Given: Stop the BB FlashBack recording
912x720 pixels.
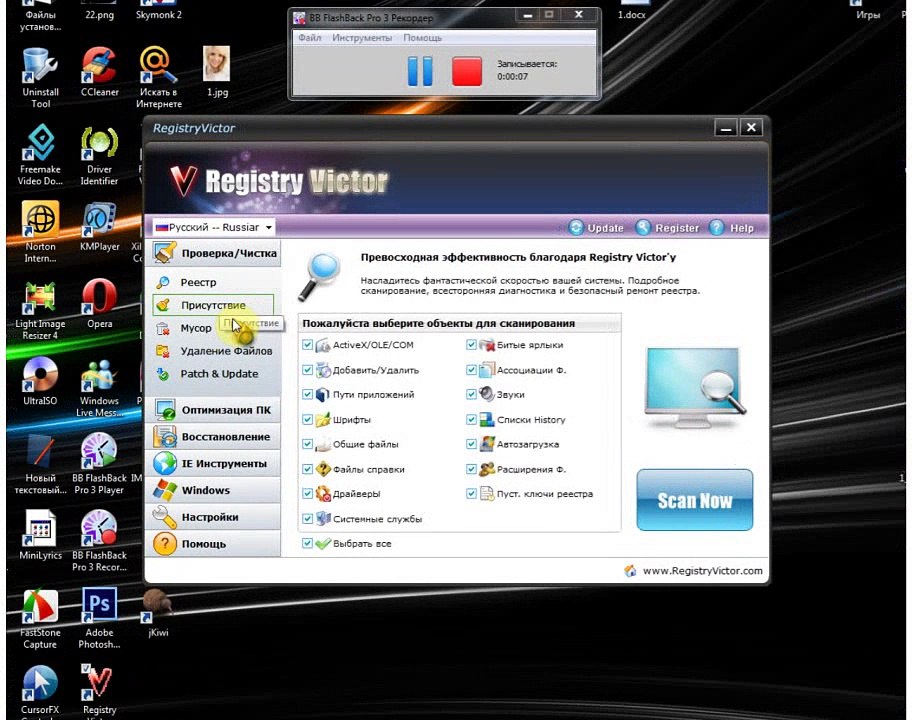Looking at the screenshot, I should click(x=467, y=72).
